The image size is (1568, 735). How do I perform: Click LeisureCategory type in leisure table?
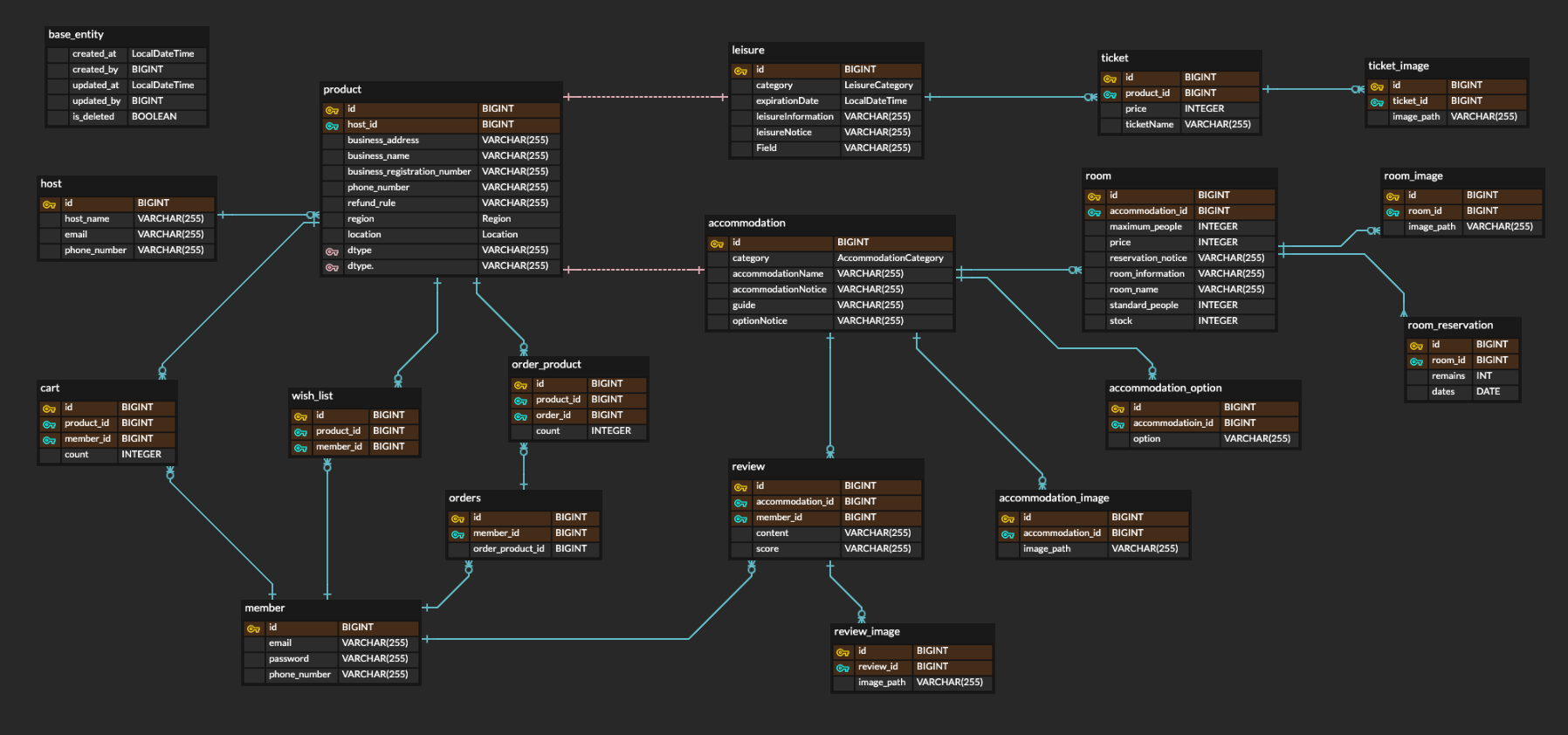(x=878, y=85)
